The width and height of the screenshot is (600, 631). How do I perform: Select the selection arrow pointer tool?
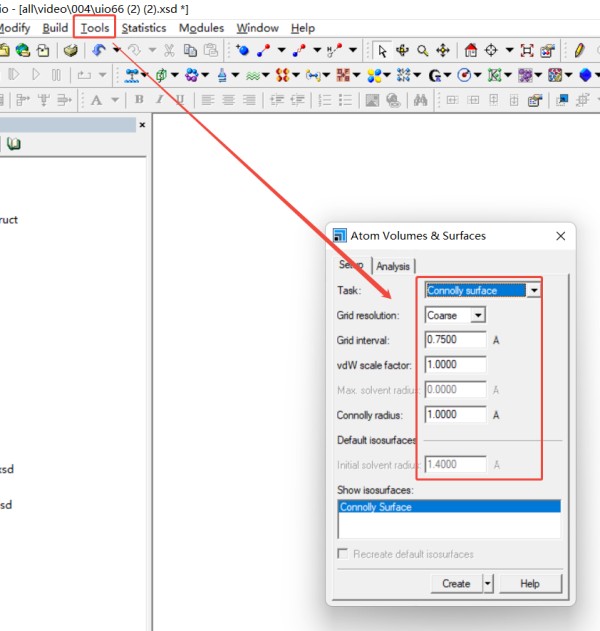click(382, 51)
